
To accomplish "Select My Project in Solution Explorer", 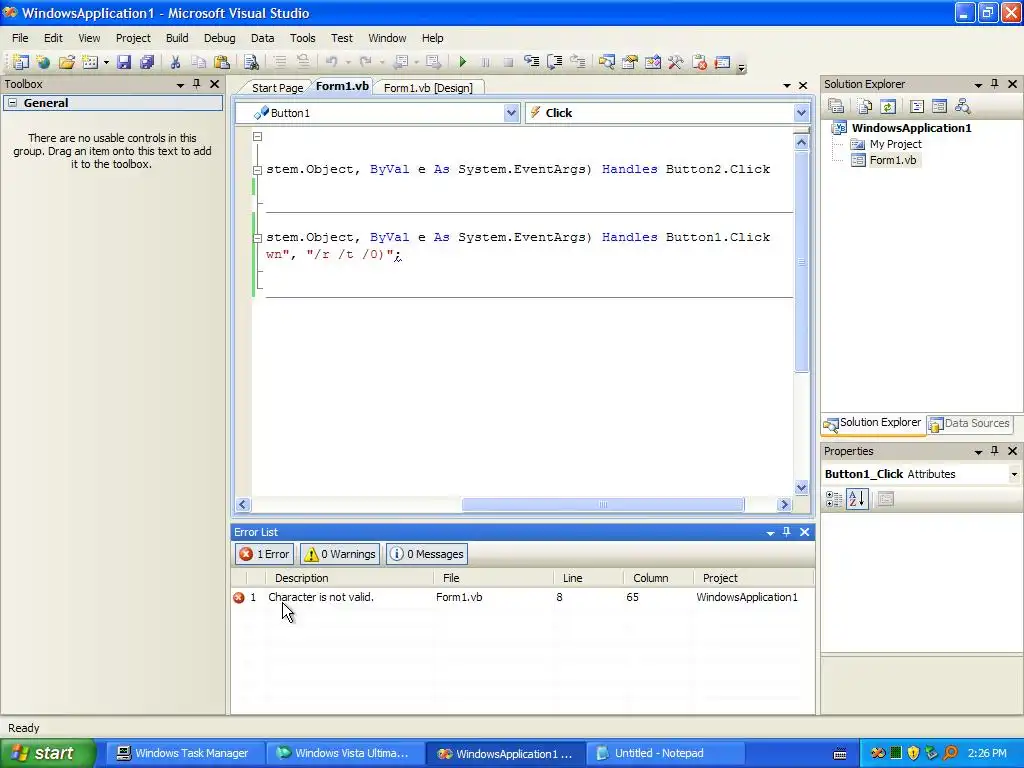I will coord(895,144).
